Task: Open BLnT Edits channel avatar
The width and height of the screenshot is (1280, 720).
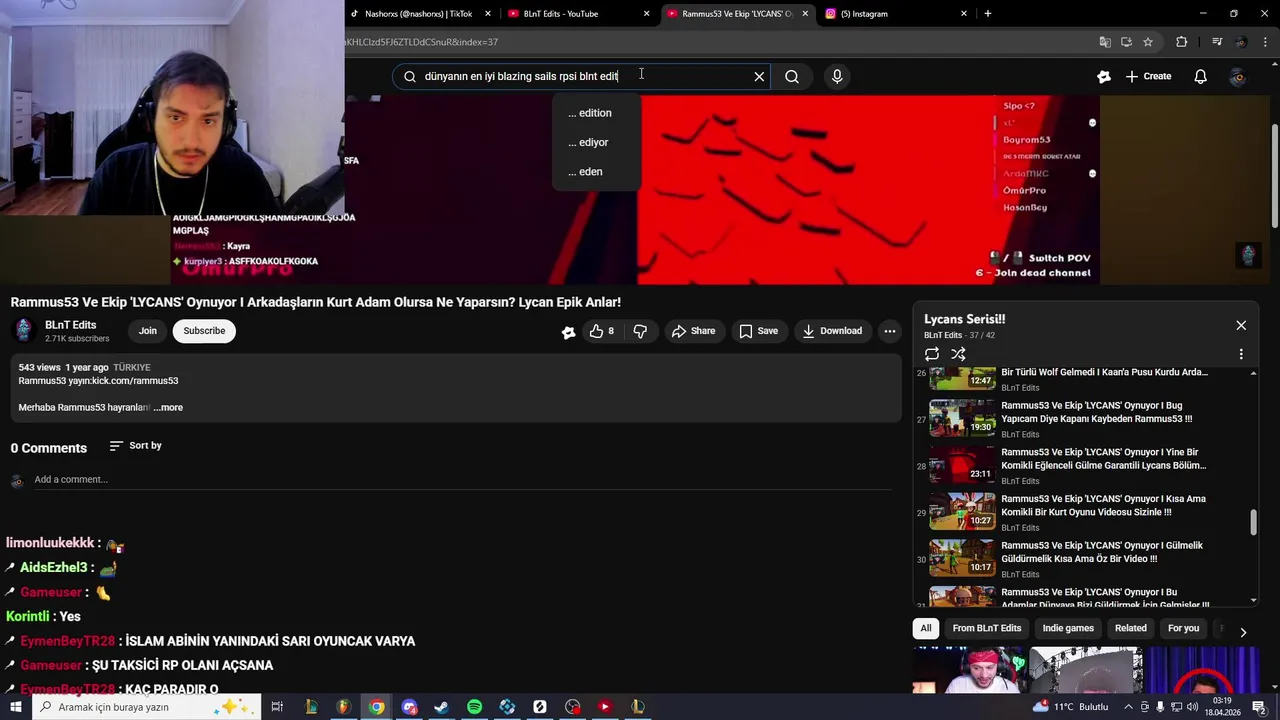Action: coord(23,331)
